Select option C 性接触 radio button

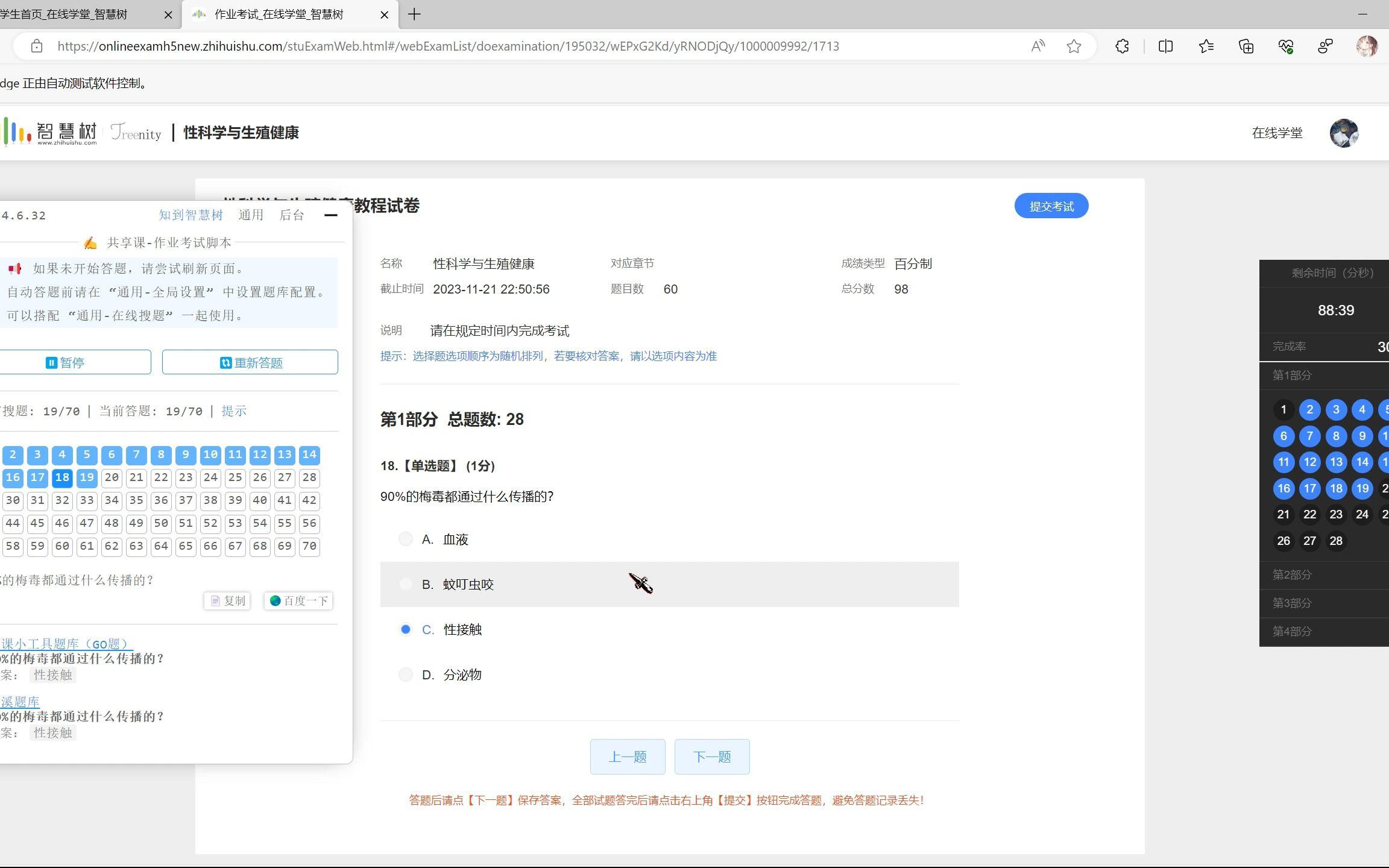click(x=406, y=629)
